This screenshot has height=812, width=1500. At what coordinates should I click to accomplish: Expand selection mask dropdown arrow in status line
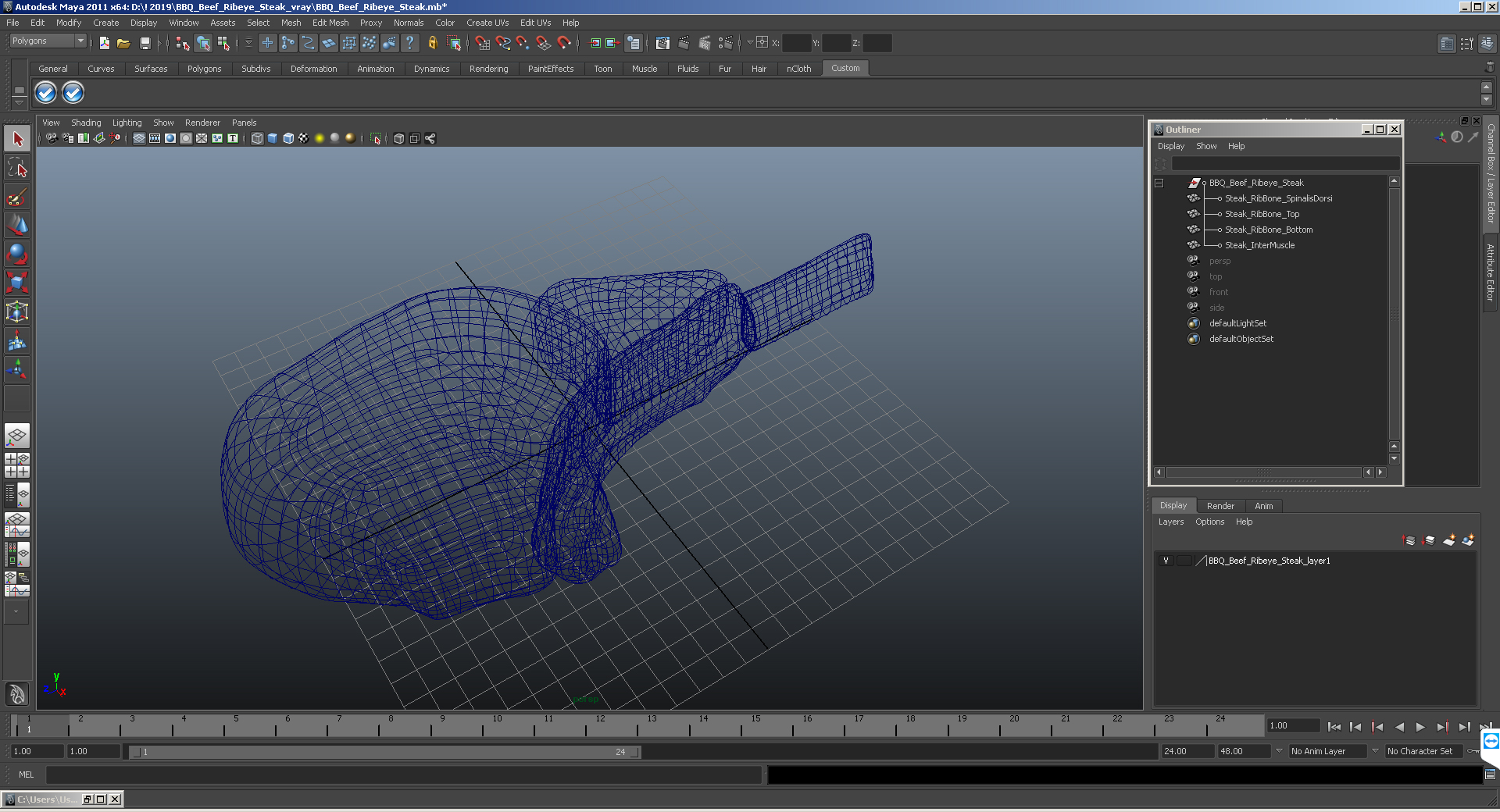(248, 44)
